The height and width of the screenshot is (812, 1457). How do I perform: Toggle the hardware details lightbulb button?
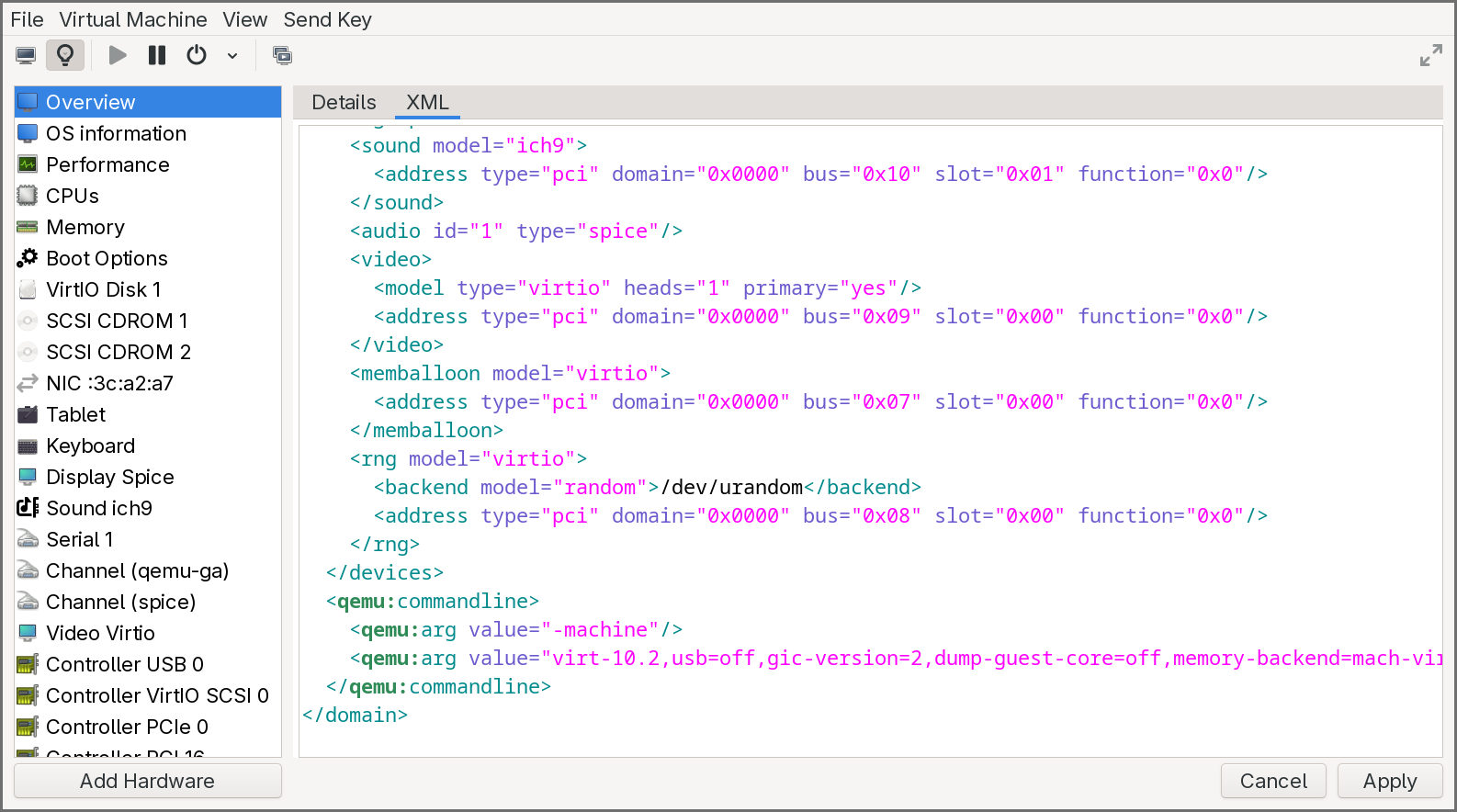(x=65, y=56)
